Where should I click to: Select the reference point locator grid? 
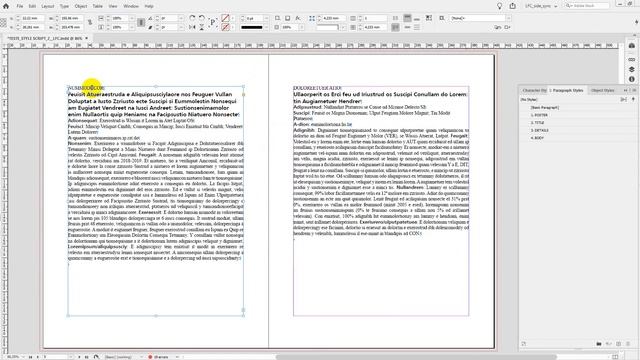tap(4, 23)
